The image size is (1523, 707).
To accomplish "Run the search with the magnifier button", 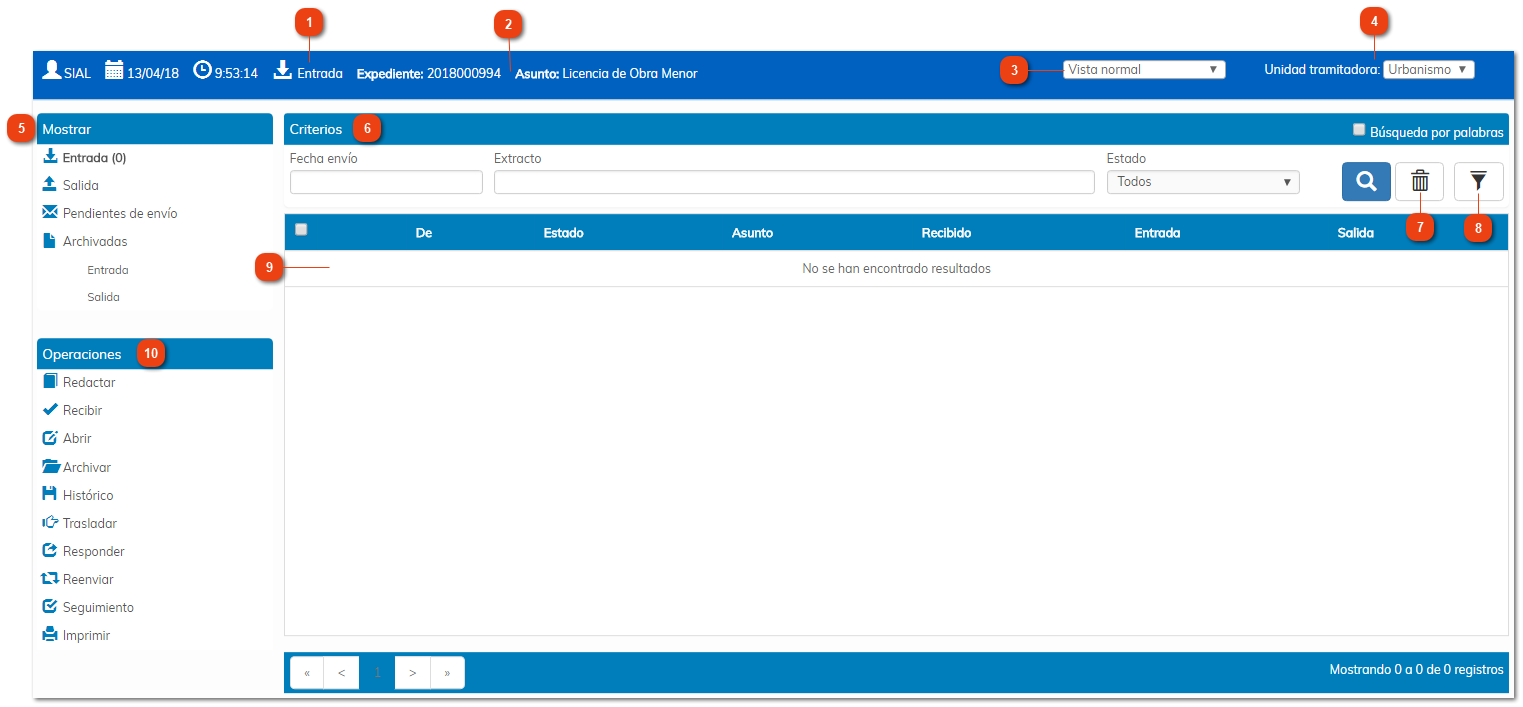I will (1366, 181).
